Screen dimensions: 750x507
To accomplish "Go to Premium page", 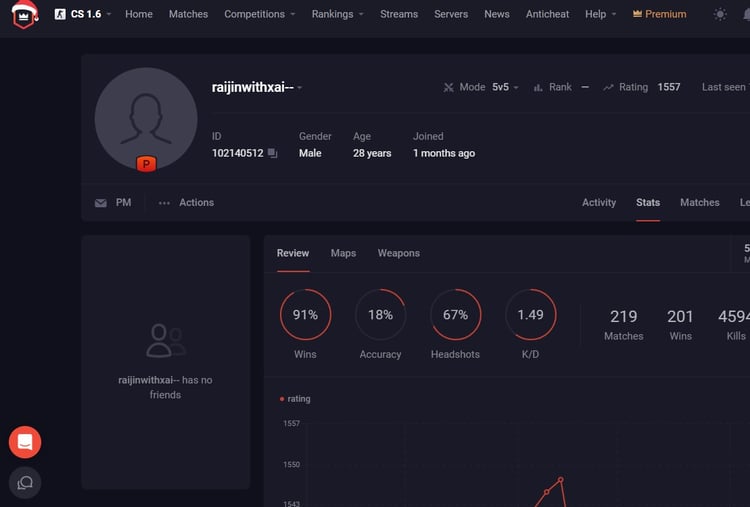I will coord(659,14).
